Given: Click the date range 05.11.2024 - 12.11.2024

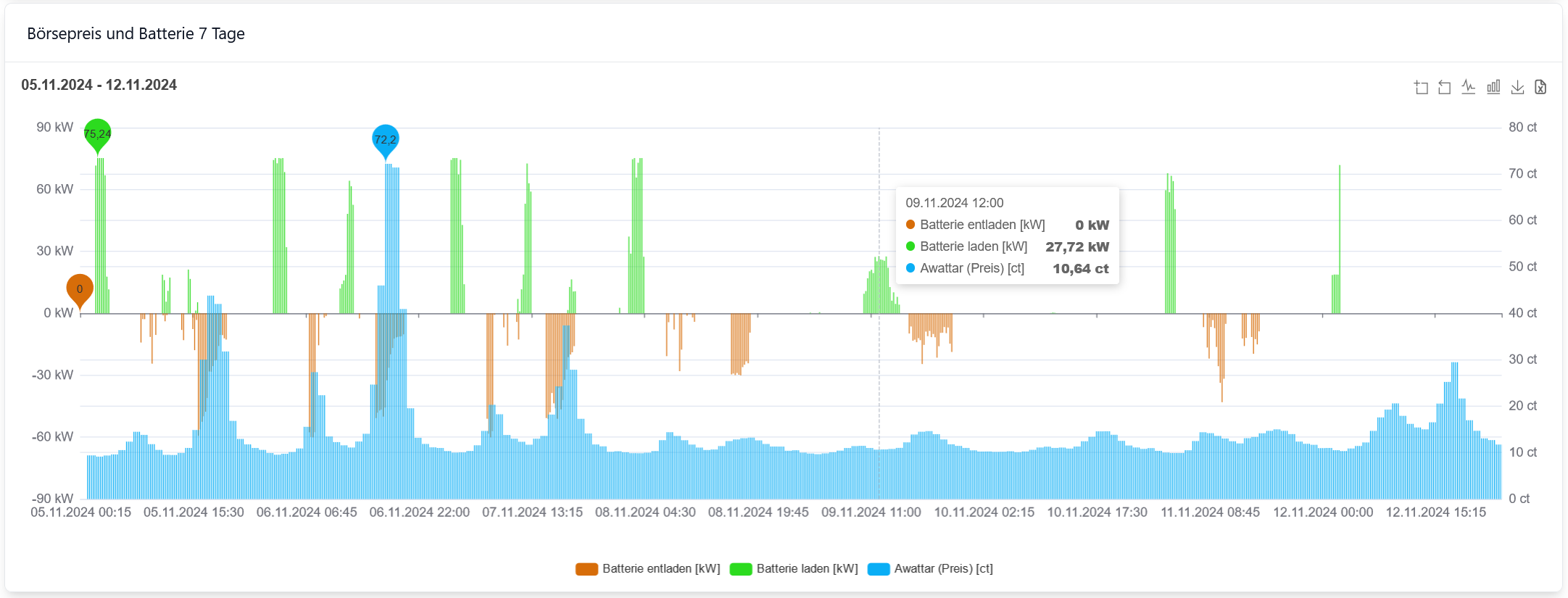Looking at the screenshot, I should point(99,85).
